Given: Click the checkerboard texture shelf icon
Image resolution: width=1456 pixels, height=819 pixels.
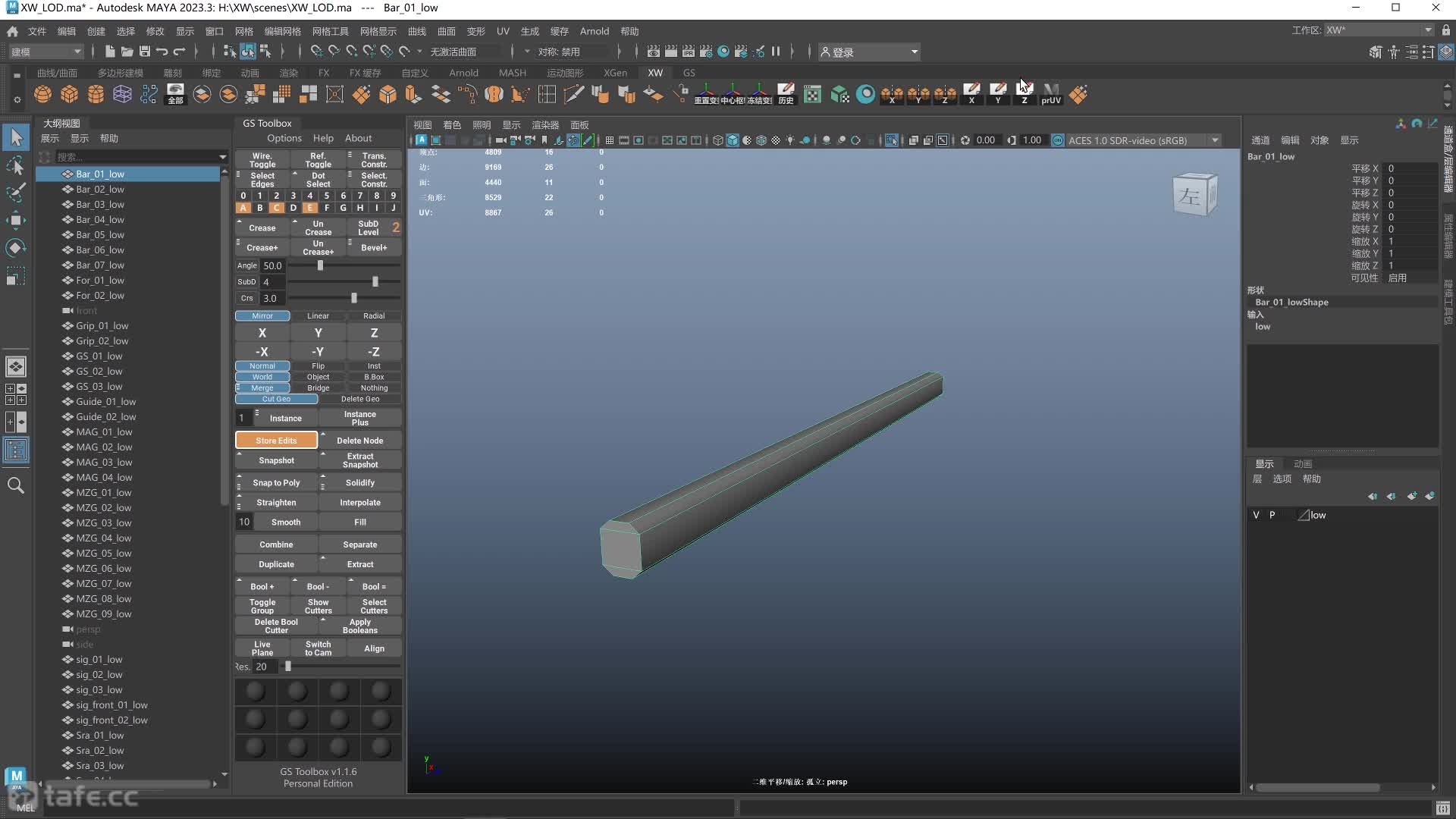Looking at the screenshot, I should pos(812,94).
